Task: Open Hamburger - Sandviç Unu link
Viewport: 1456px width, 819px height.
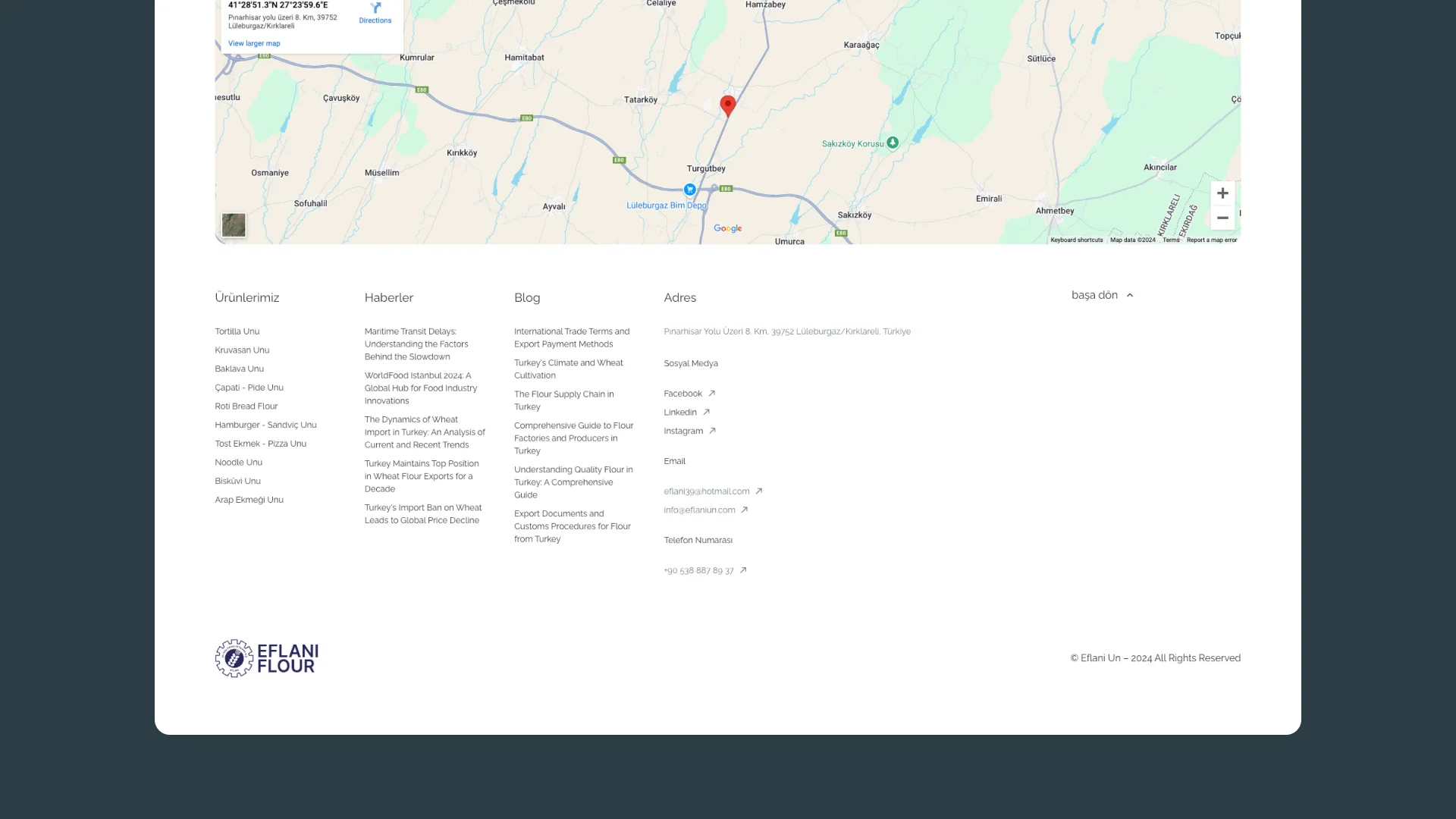Action: (265, 425)
